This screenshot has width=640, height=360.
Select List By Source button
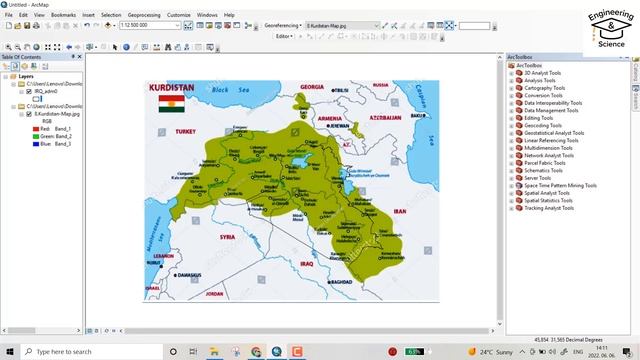(x=15, y=66)
